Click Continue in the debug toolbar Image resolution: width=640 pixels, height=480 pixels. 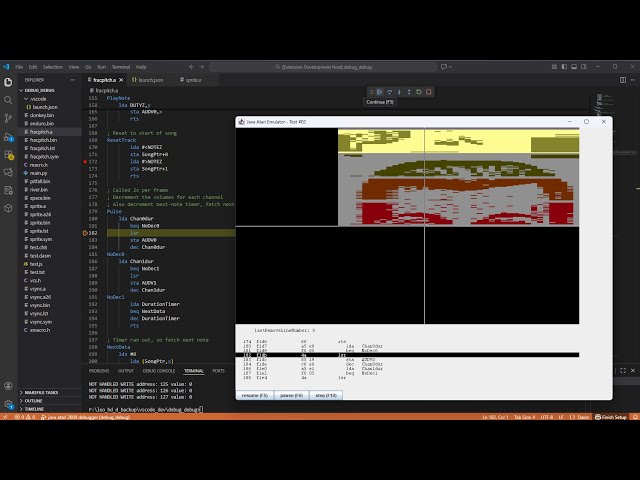(380, 92)
